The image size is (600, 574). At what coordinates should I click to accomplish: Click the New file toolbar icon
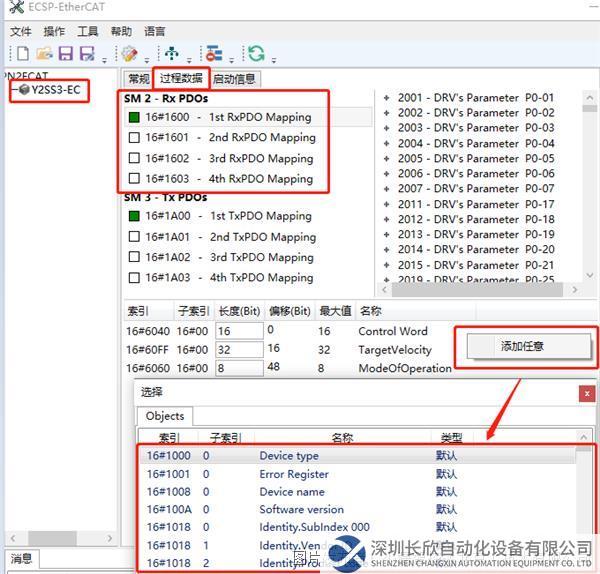(22, 53)
